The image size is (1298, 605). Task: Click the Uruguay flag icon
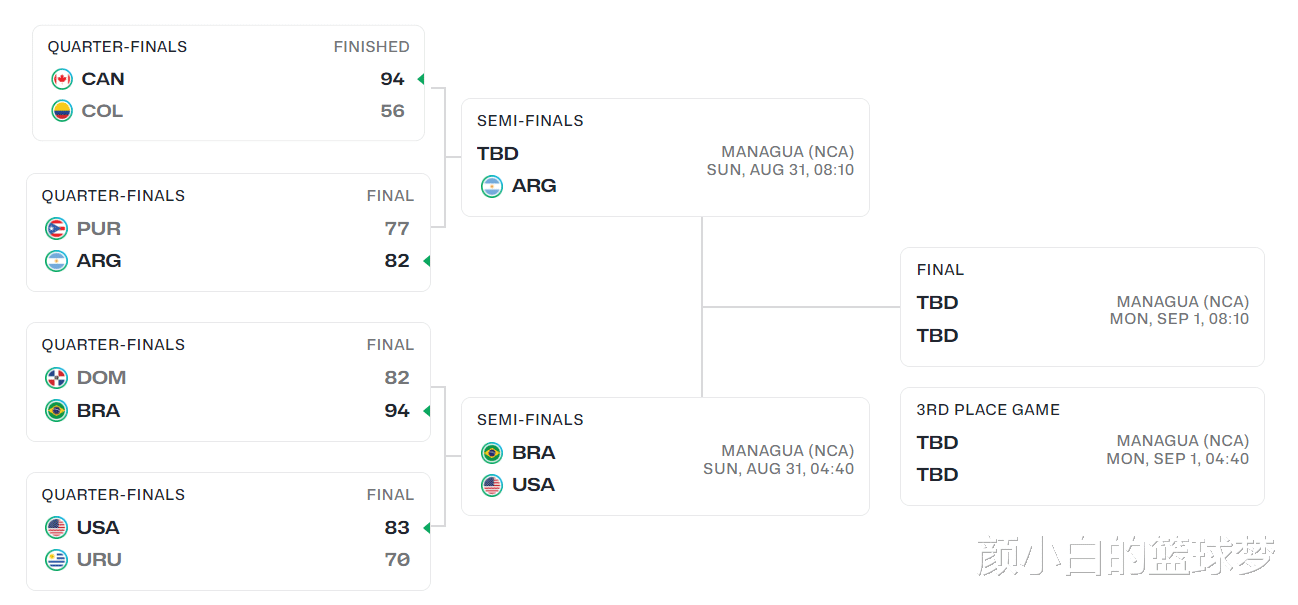56,560
